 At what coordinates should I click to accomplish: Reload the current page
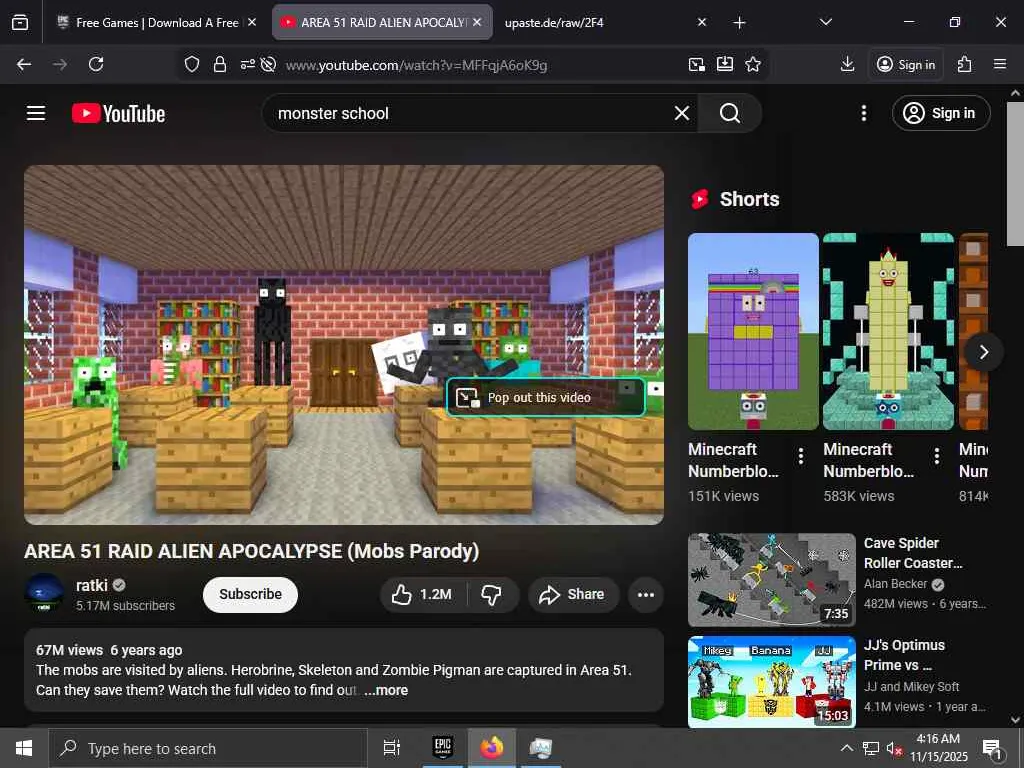(96, 64)
